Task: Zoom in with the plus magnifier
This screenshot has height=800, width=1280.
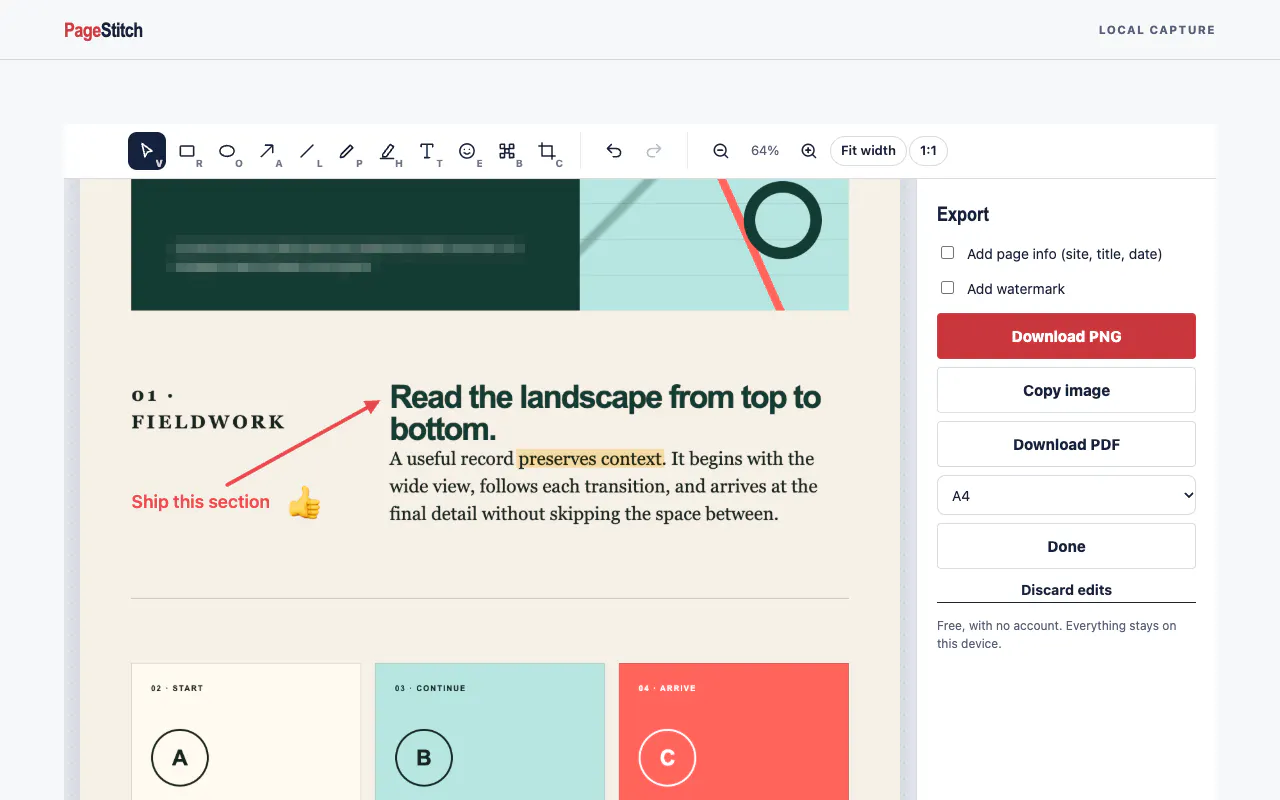Action: pyautogui.click(x=809, y=151)
